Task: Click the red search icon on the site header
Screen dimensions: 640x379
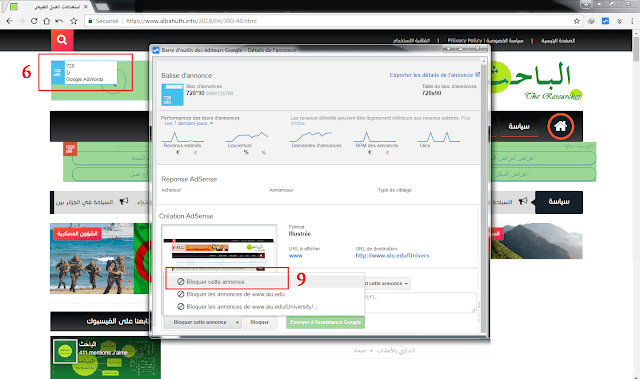Action: [x=62, y=40]
